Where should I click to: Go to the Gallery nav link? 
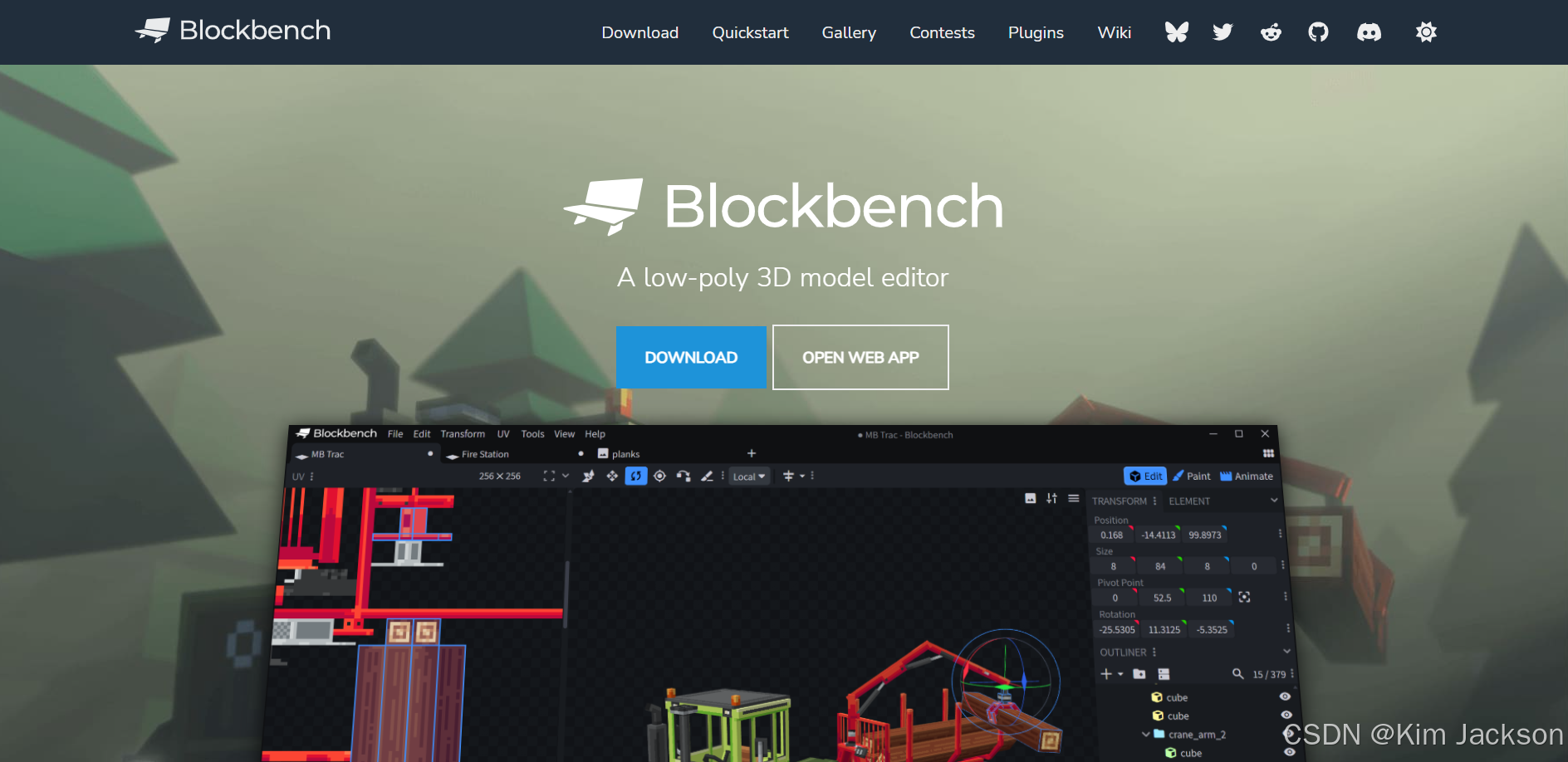(849, 32)
